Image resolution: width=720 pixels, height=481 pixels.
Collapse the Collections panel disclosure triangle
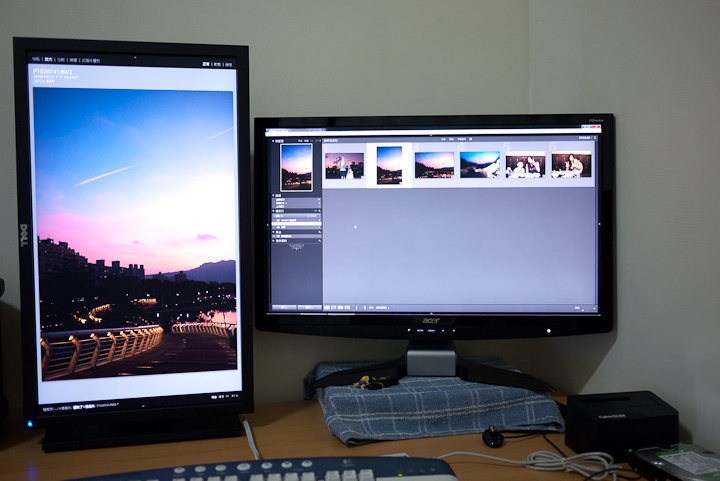[x=273, y=232]
